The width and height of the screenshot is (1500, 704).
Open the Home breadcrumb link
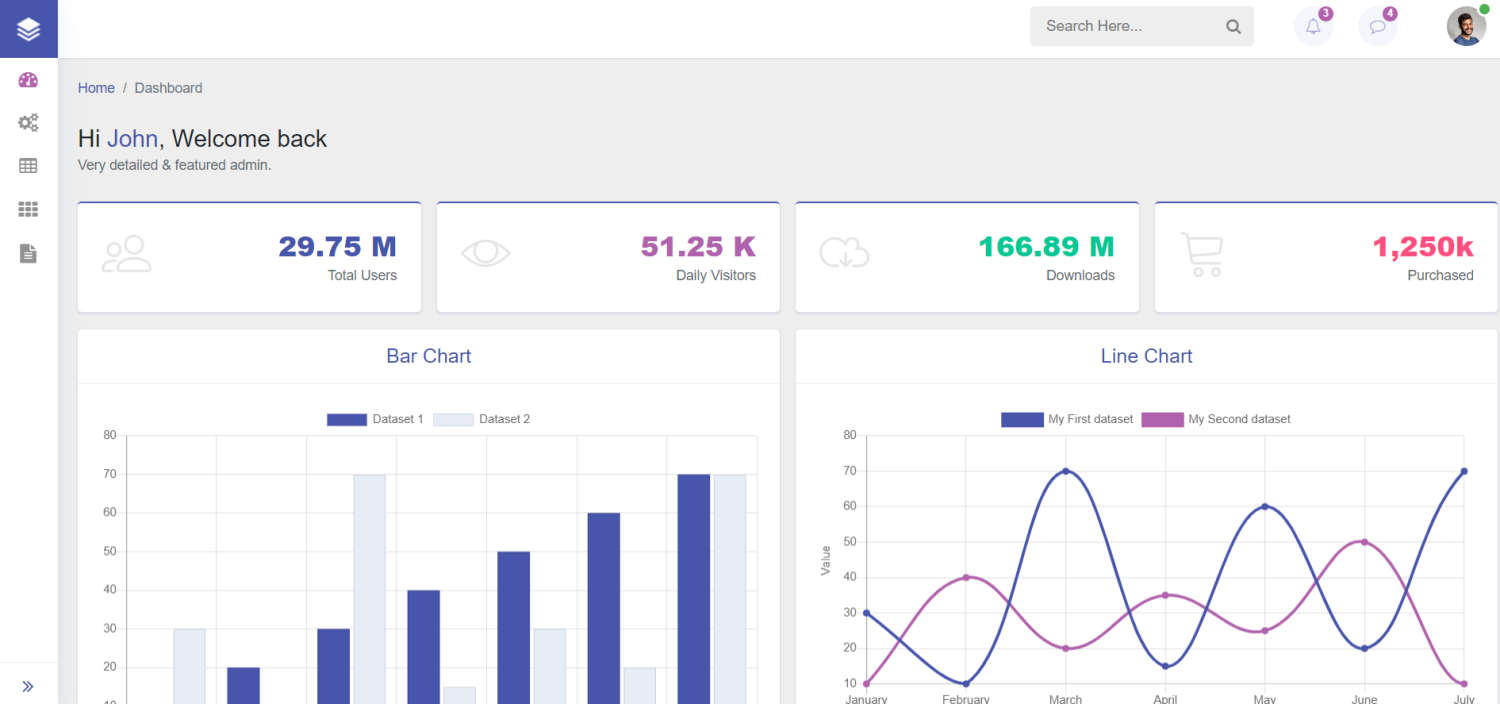click(96, 88)
